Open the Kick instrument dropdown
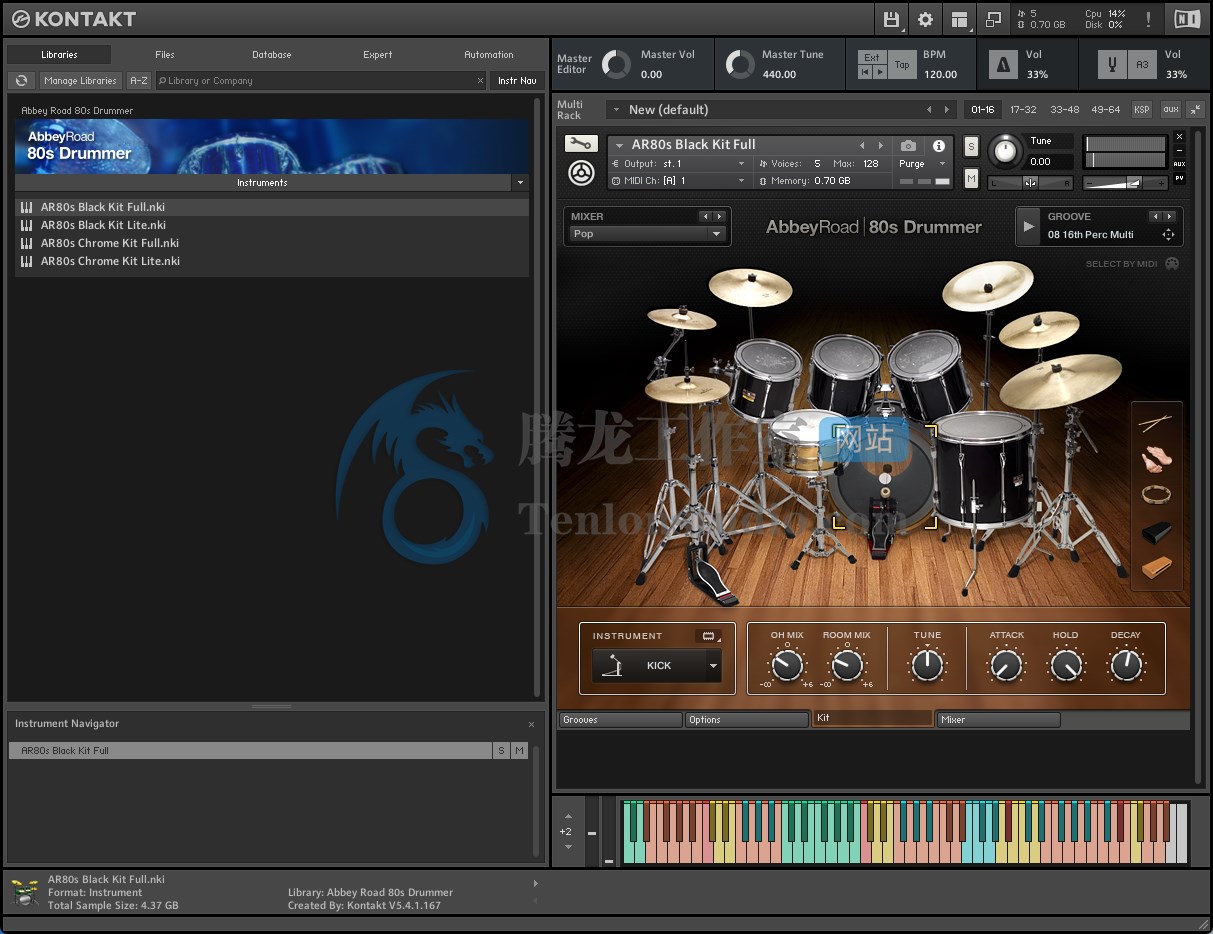 click(657, 666)
